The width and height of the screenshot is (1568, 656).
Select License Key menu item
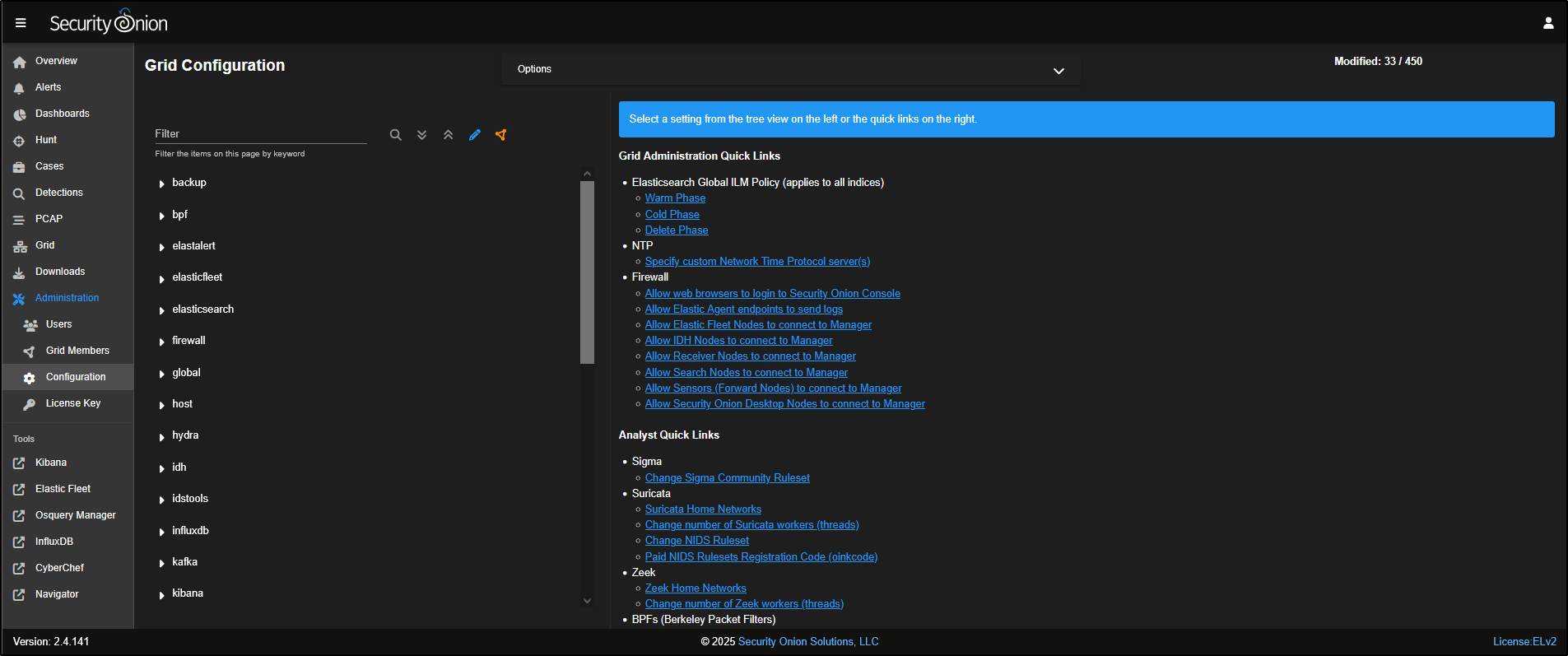pyautogui.click(x=72, y=403)
